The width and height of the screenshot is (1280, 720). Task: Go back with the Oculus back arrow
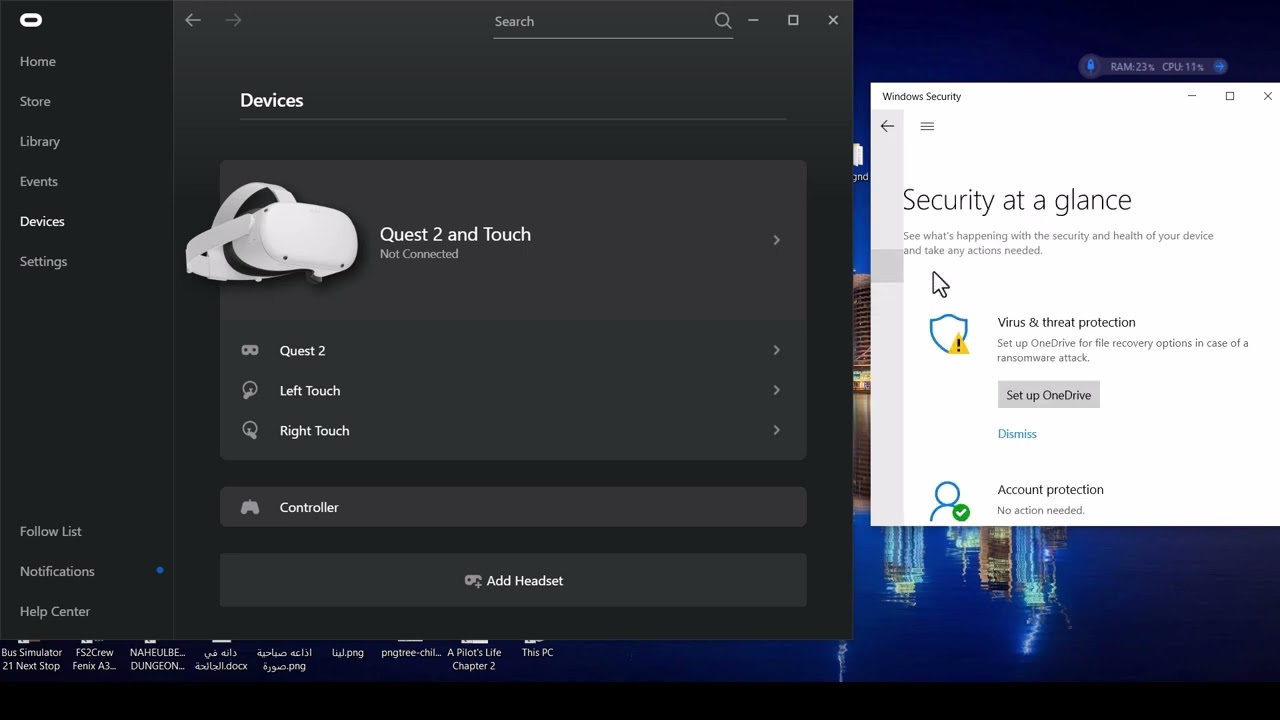click(193, 20)
